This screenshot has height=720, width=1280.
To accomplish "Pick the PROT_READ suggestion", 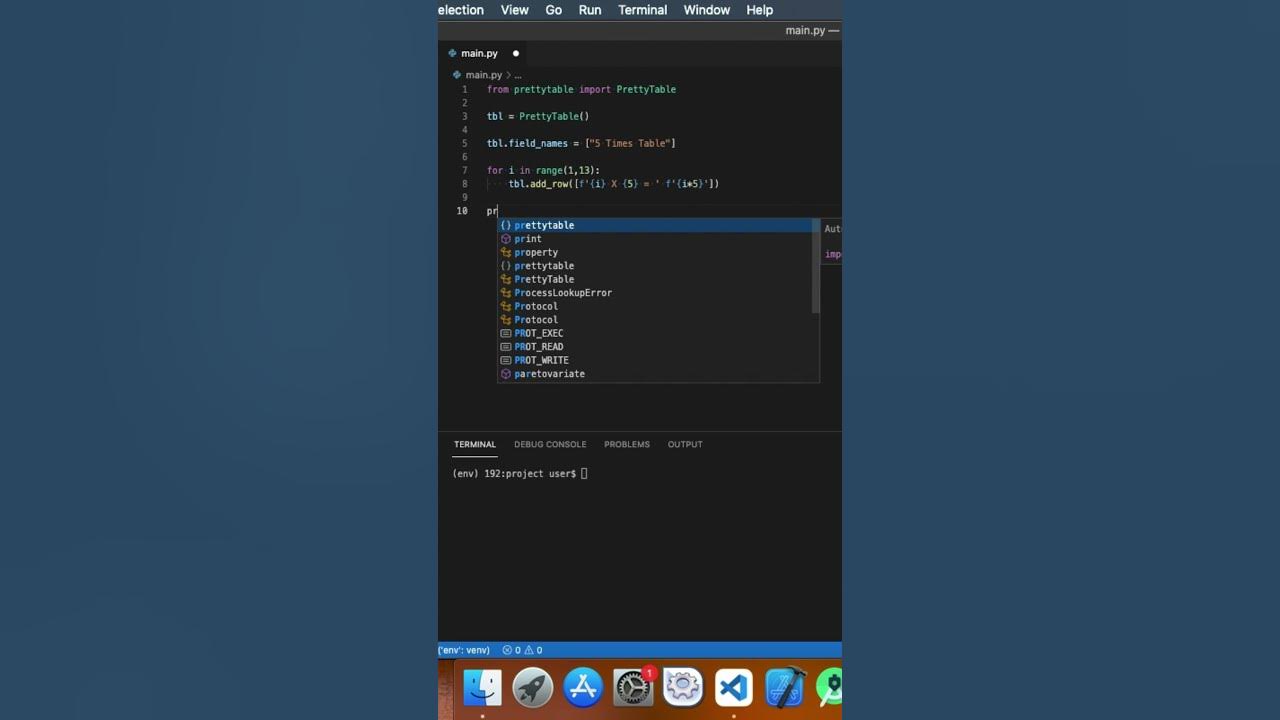I will pos(658,347).
